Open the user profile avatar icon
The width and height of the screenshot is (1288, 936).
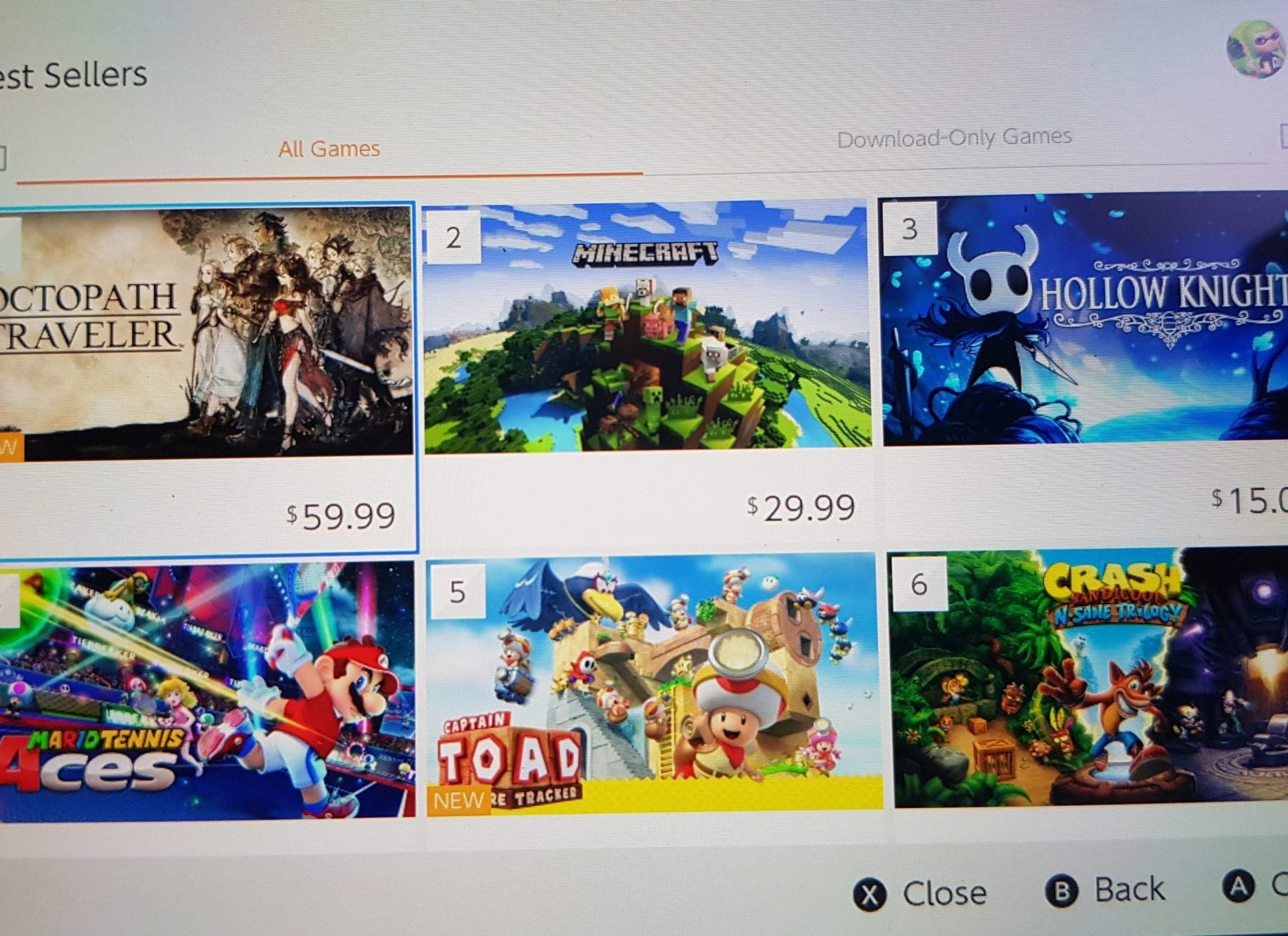[1257, 49]
